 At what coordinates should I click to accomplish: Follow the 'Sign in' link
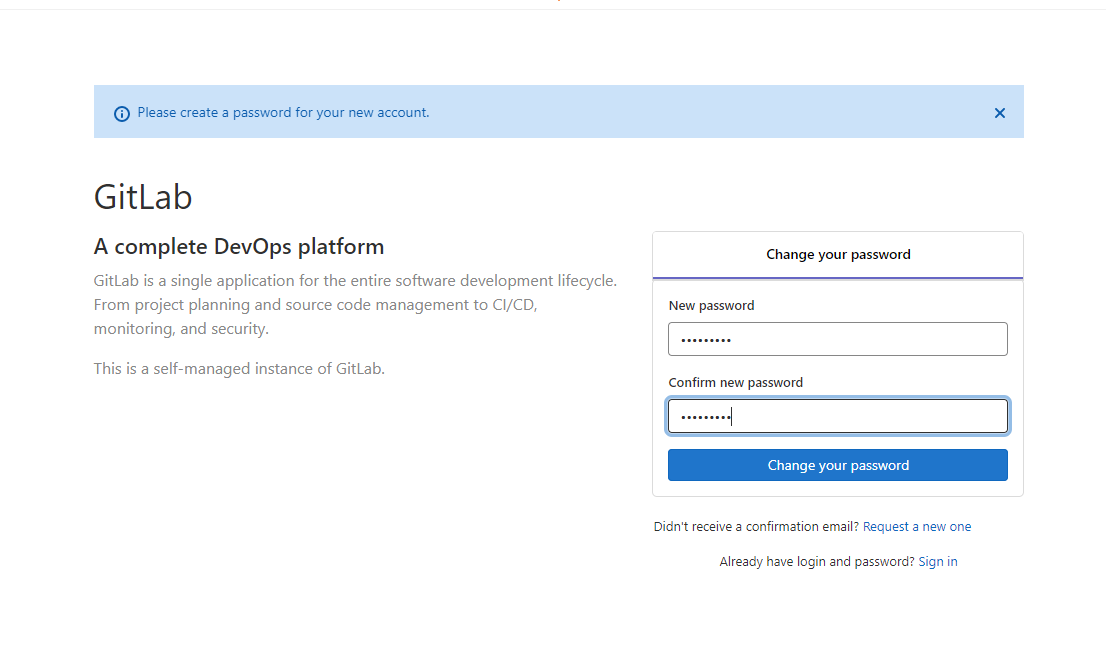coord(937,562)
